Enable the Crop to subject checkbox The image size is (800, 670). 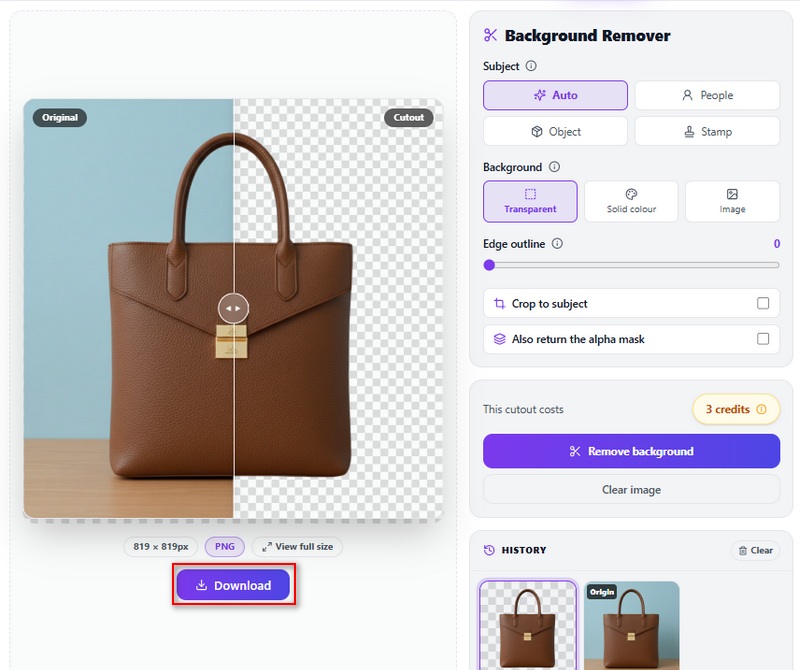coord(763,303)
